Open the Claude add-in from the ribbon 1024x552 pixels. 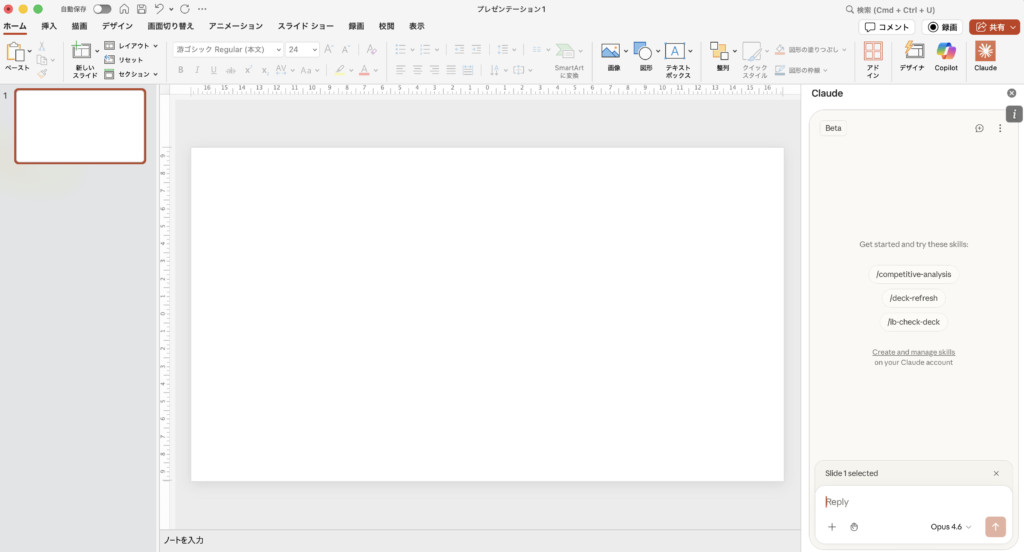(x=985, y=56)
